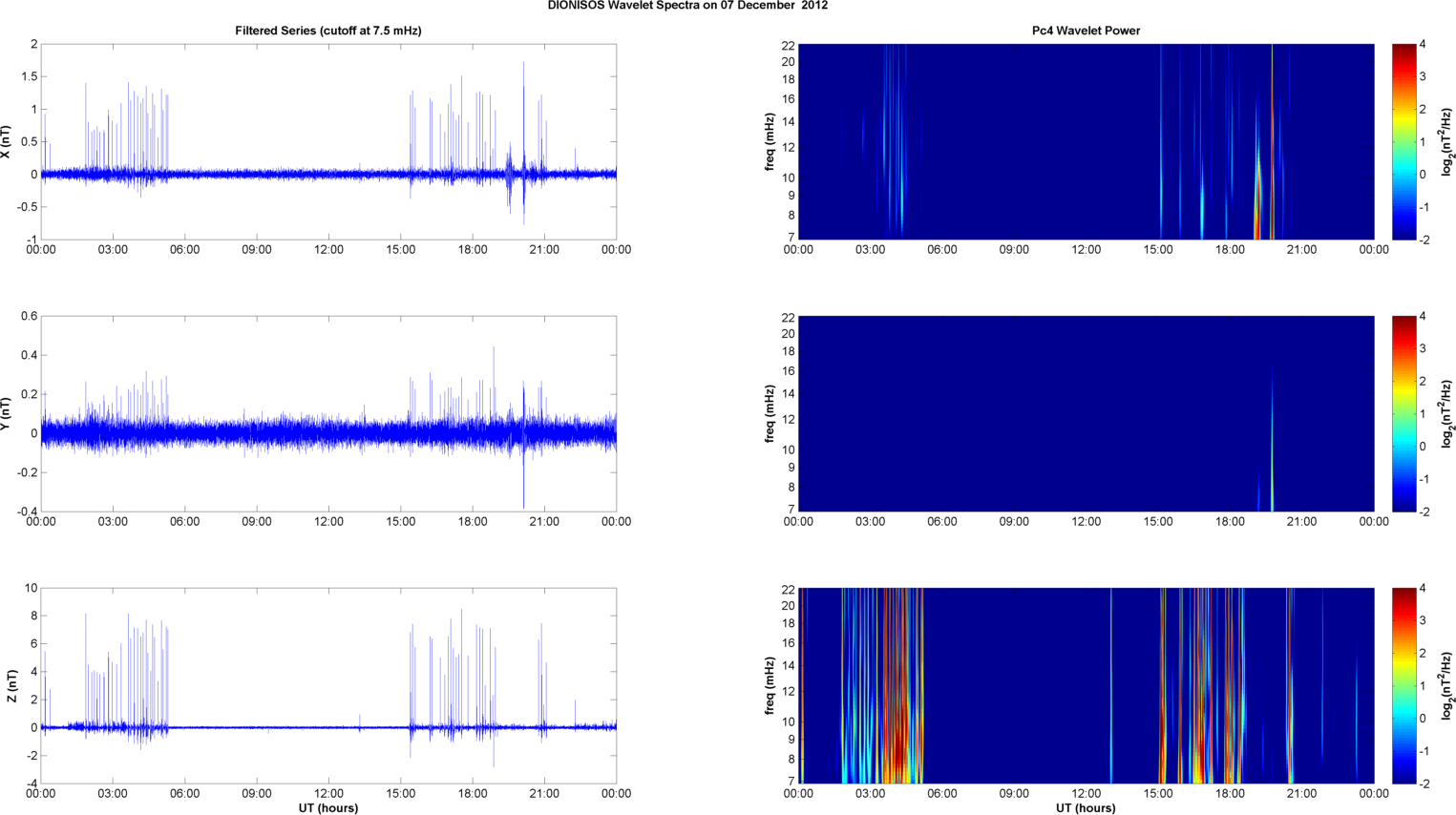Click 'UT (hours)' label under bottom wavelet spectrogram
The image size is (1456, 815).
[1086, 808]
